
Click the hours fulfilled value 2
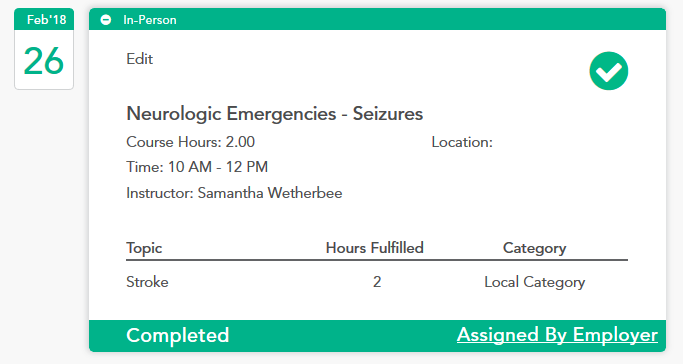(377, 282)
